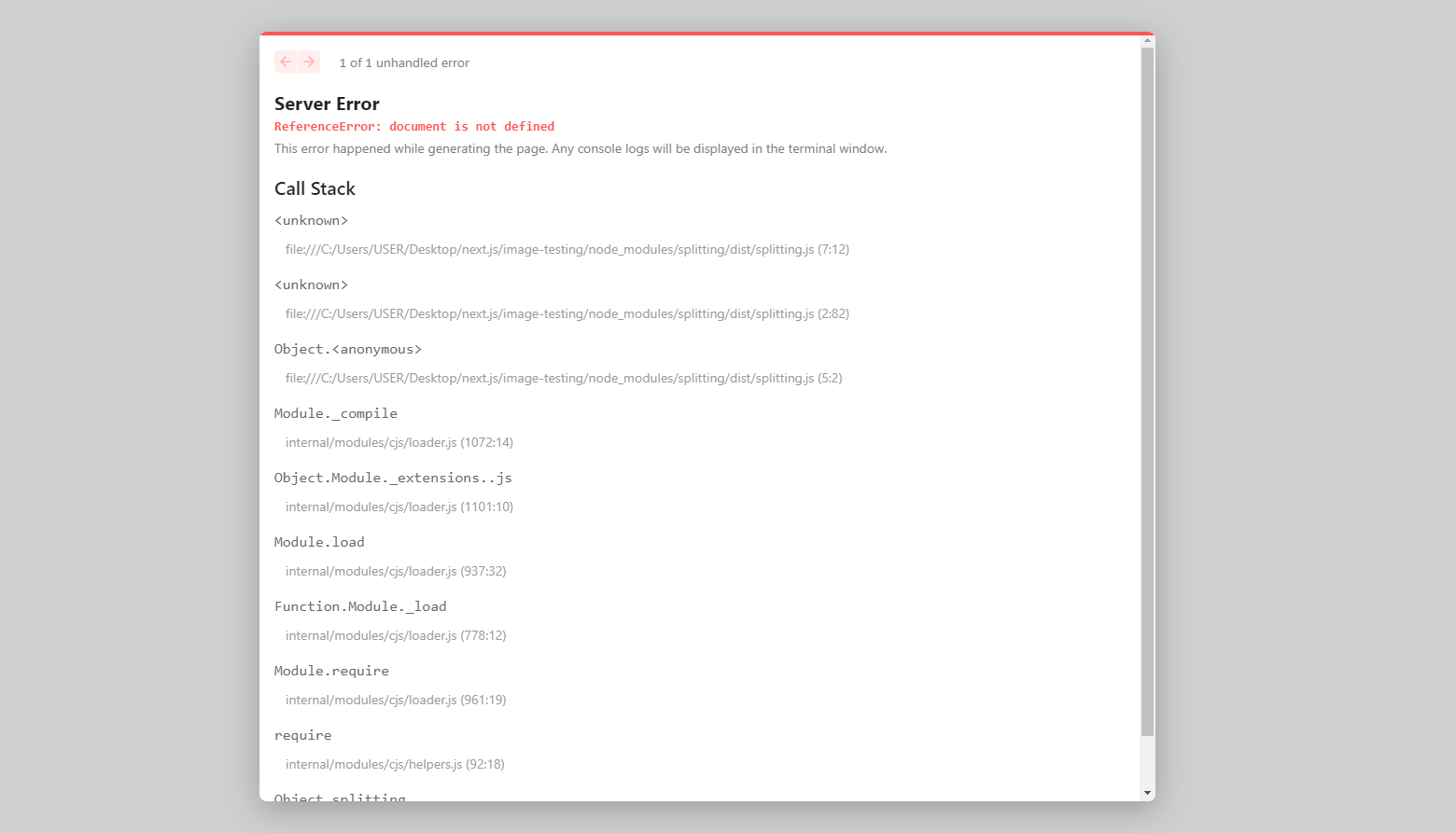Click the 'Function.Module._load' stack frame
The image size is (1456, 833).
click(x=360, y=606)
